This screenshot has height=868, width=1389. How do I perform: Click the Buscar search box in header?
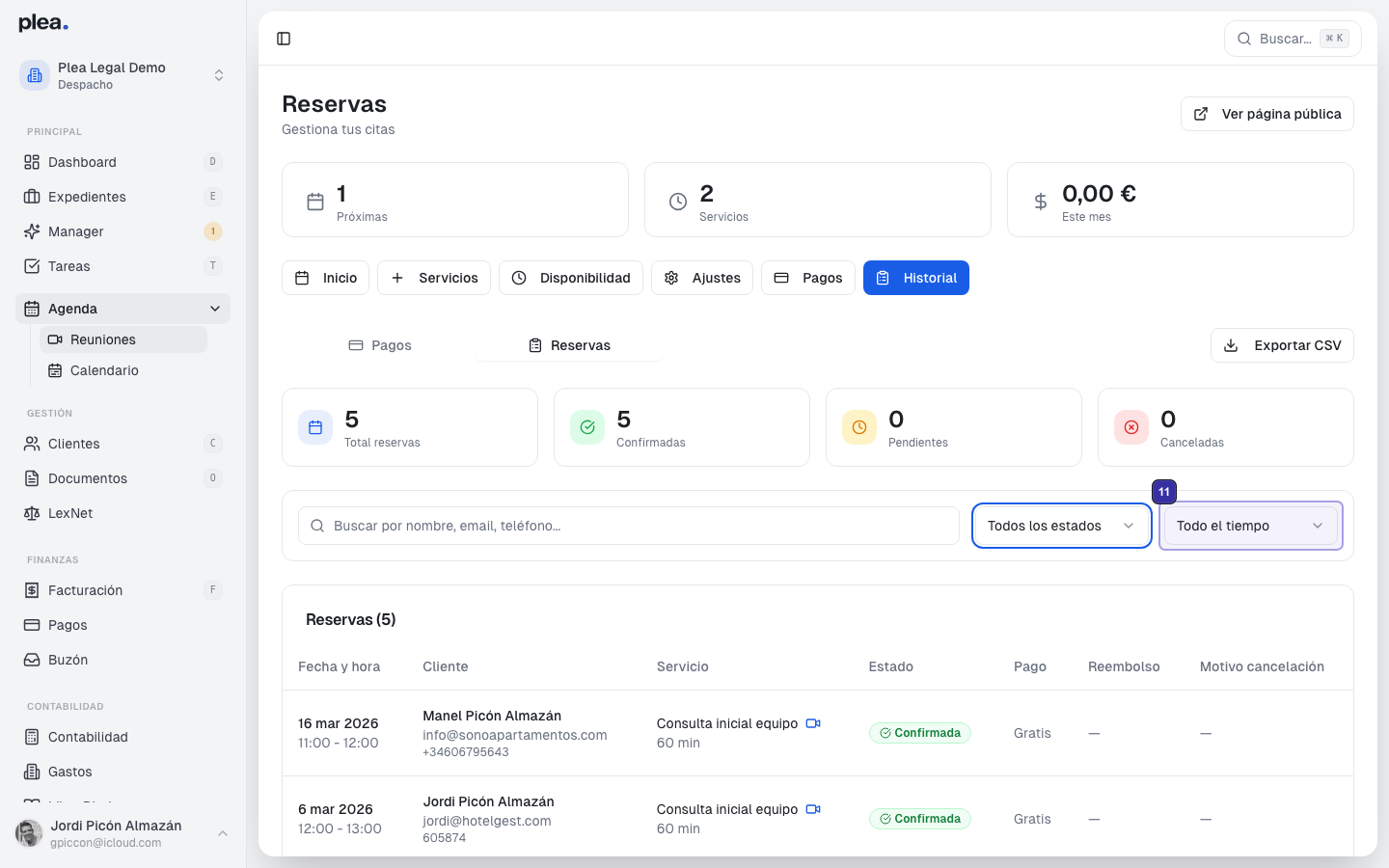tap(1293, 39)
